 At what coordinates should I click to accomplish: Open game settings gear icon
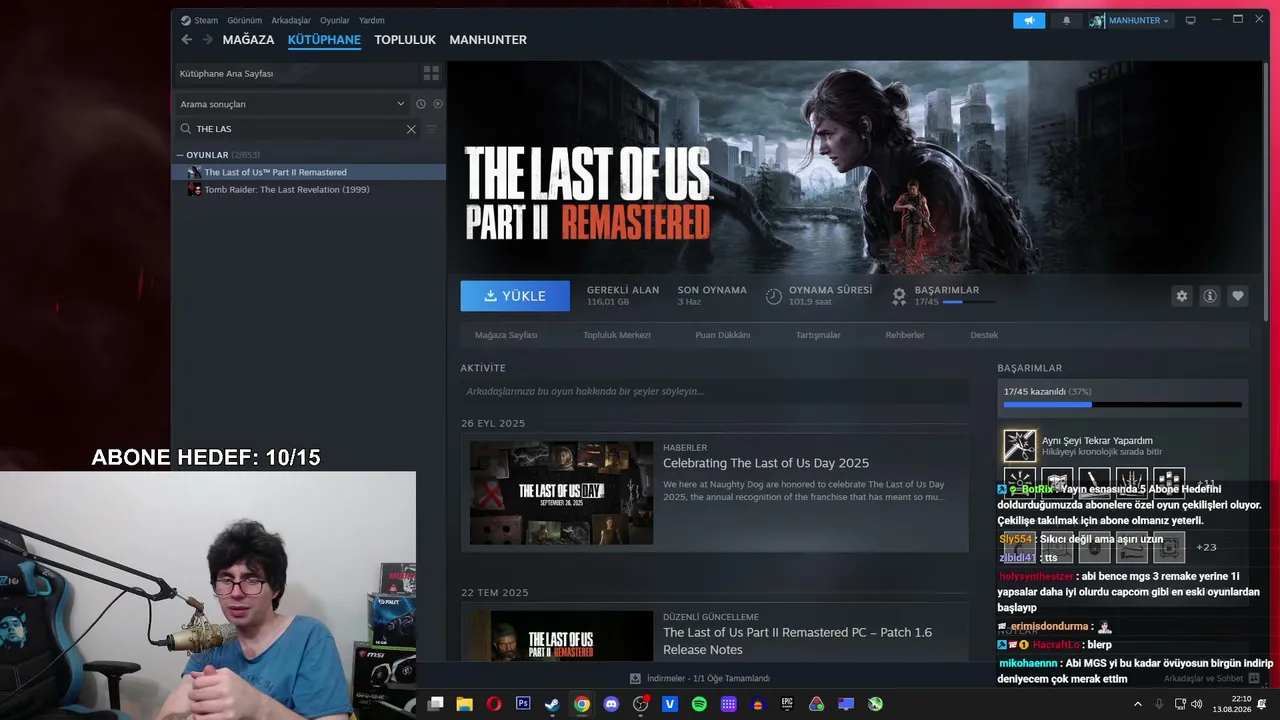[1182, 296]
